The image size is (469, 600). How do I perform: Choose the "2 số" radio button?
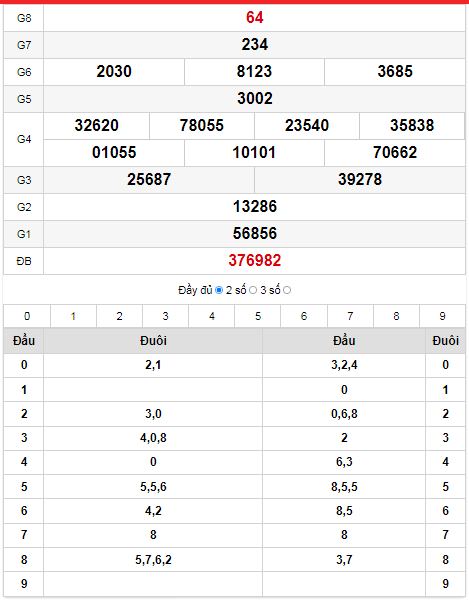point(253,290)
